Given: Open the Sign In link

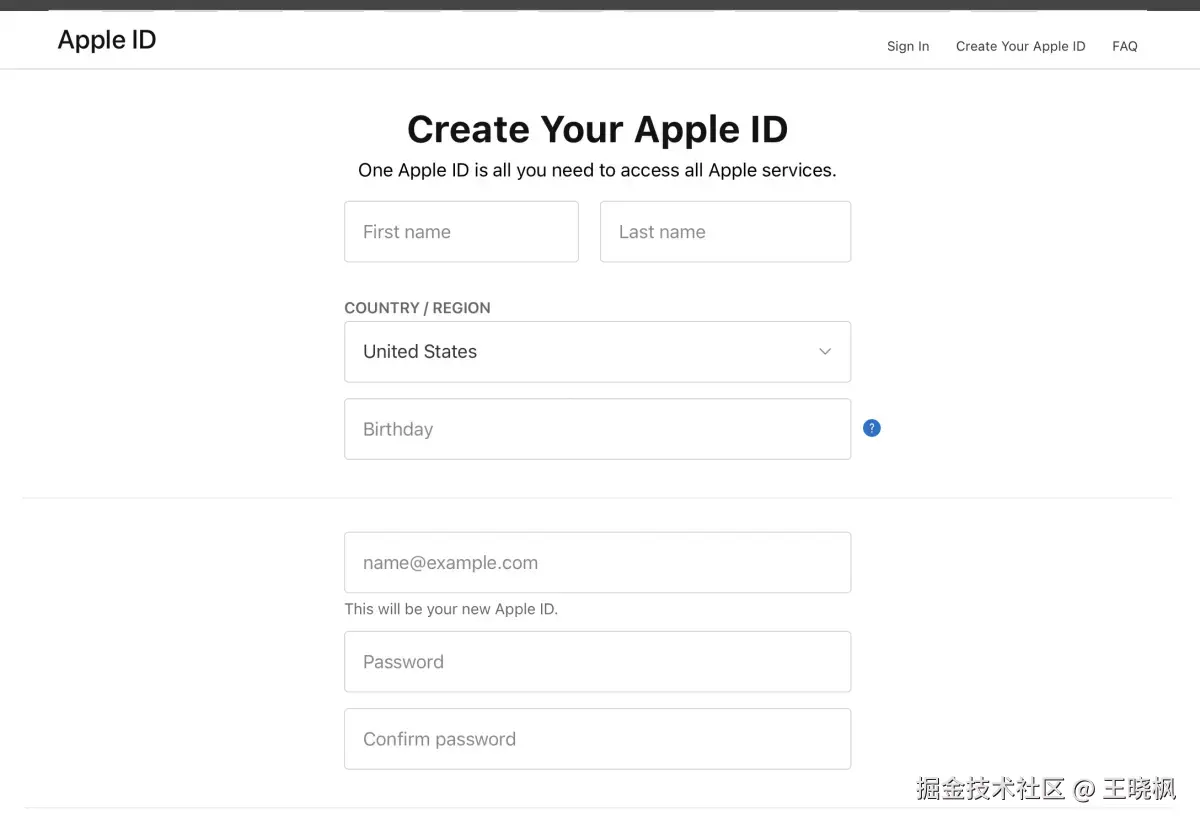Looking at the screenshot, I should click(908, 46).
